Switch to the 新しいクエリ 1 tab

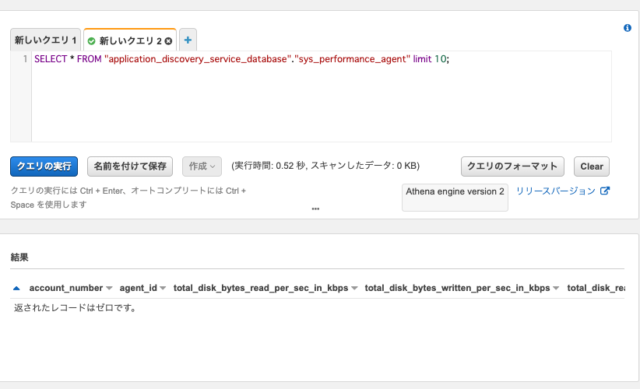tap(45, 40)
